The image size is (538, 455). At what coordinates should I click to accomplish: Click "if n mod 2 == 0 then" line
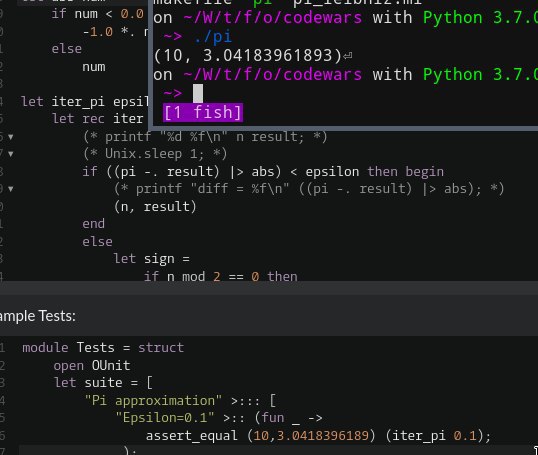(221, 276)
